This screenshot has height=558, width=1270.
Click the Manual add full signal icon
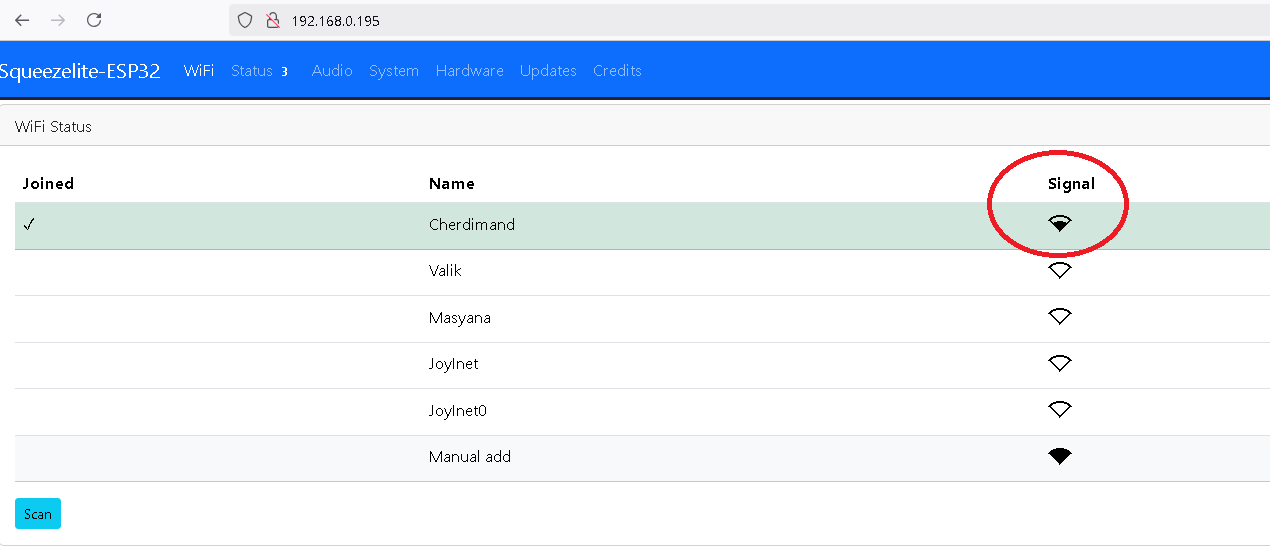point(1060,456)
